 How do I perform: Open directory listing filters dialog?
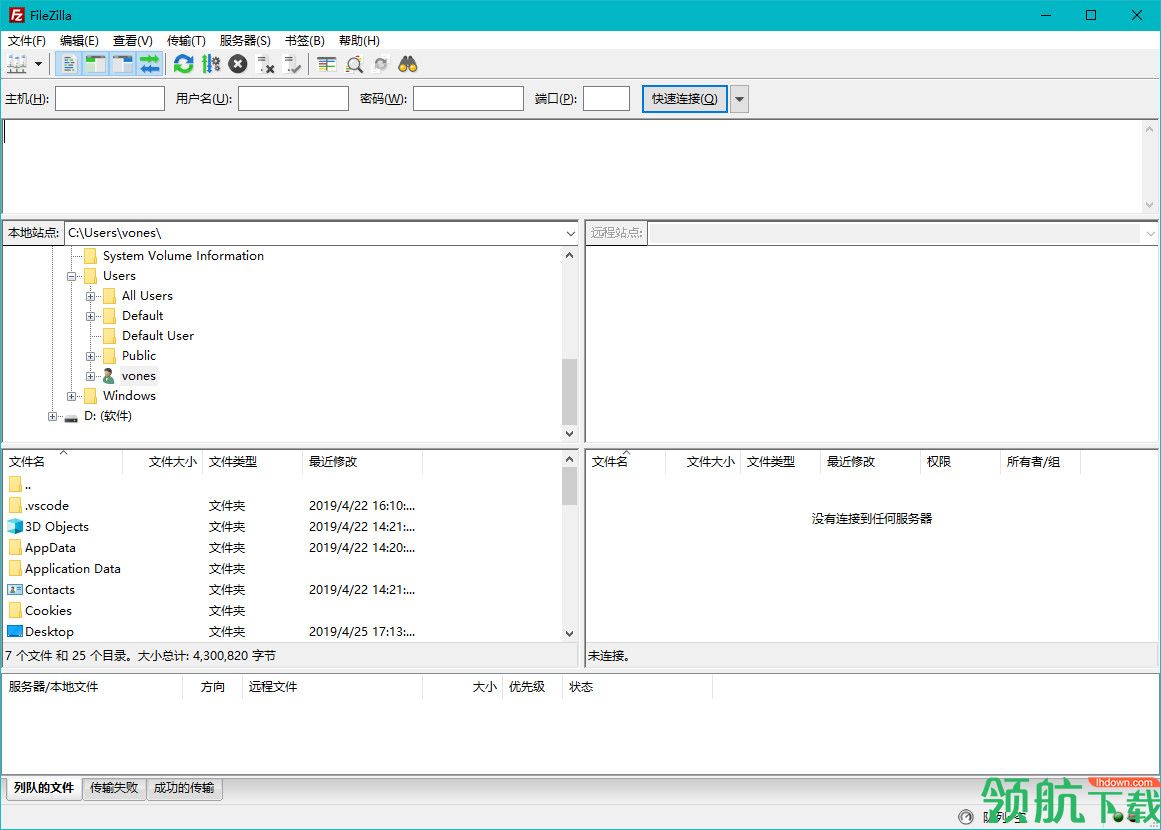click(x=327, y=64)
